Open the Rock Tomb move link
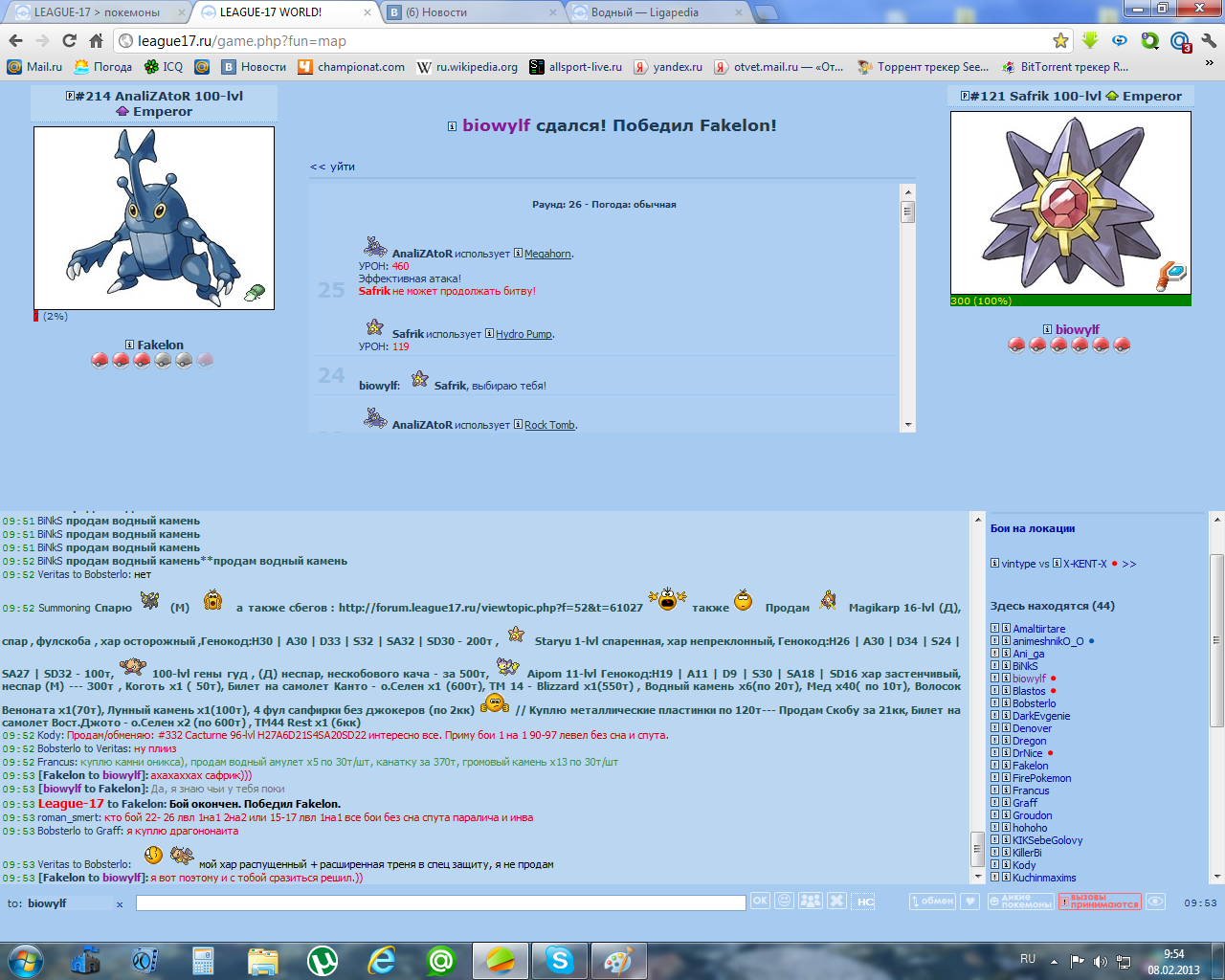The image size is (1225, 980). [x=550, y=425]
